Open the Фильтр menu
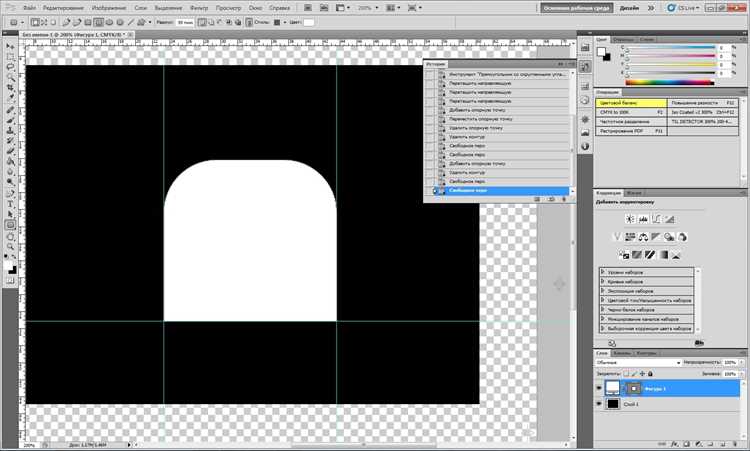The height and width of the screenshot is (451, 750). [x=199, y=8]
